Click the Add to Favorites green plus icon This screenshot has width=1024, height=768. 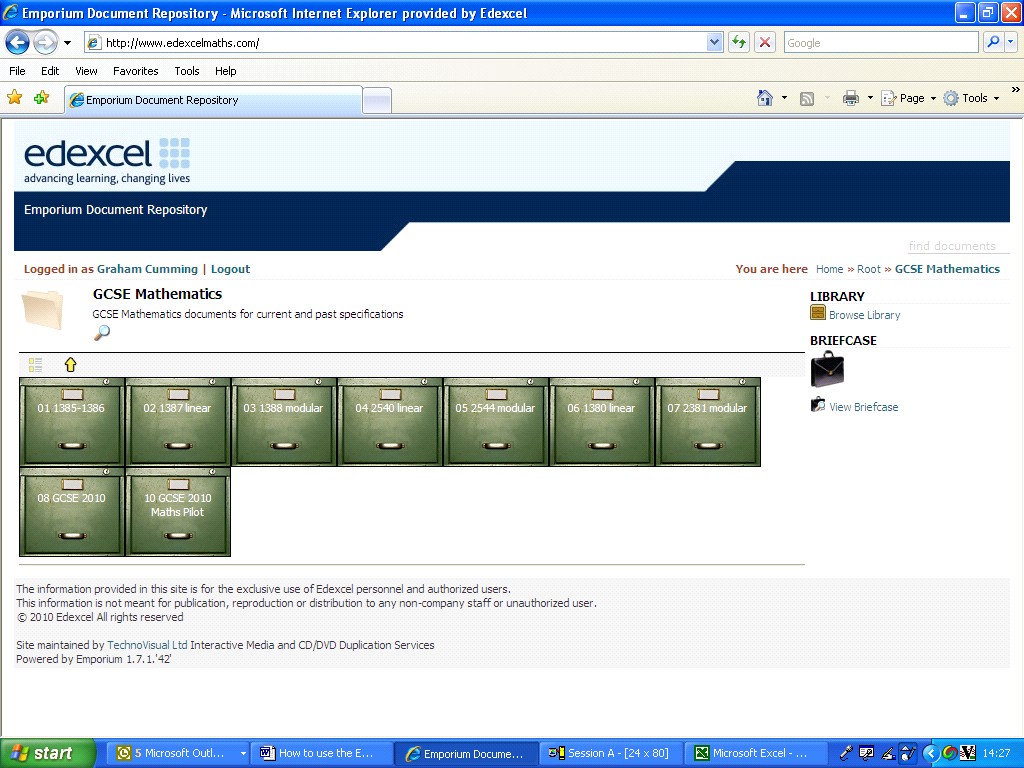click(40, 97)
